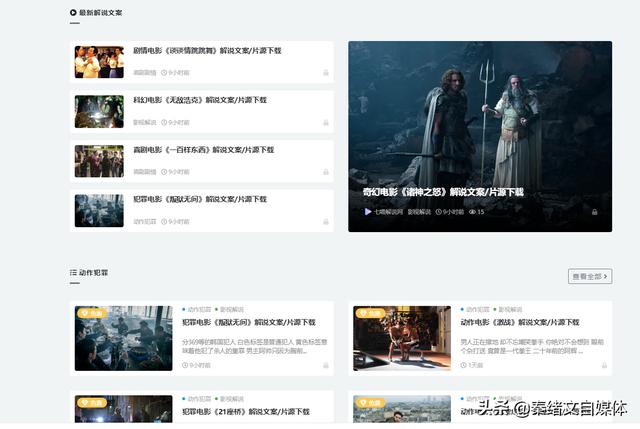The width and height of the screenshot is (640, 429).
Task: Click the lock icon in 无敌浩克 row
Action: click(x=326, y=122)
